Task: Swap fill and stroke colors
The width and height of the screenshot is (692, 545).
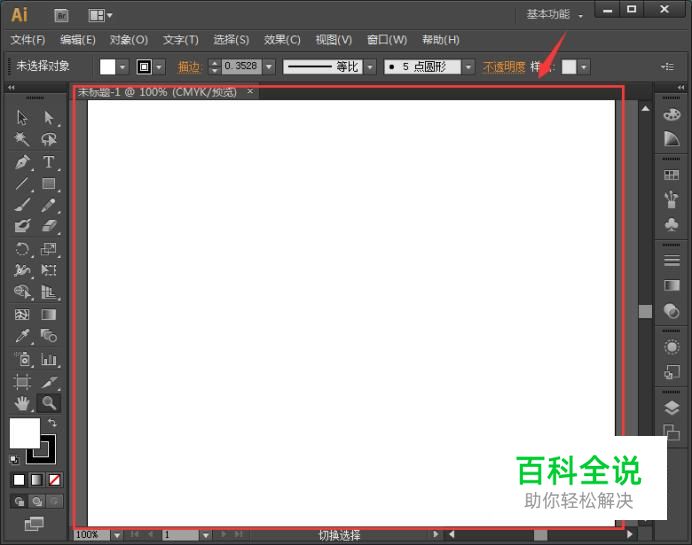Action: (x=52, y=423)
